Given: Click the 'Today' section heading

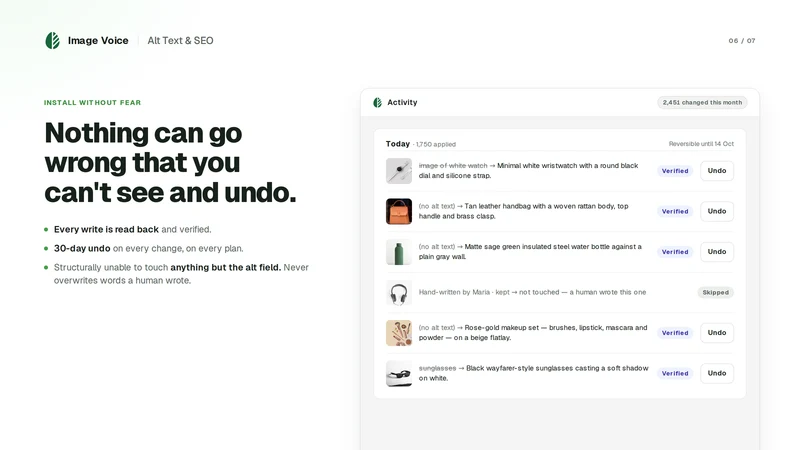Looking at the screenshot, I should (x=397, y=144).
